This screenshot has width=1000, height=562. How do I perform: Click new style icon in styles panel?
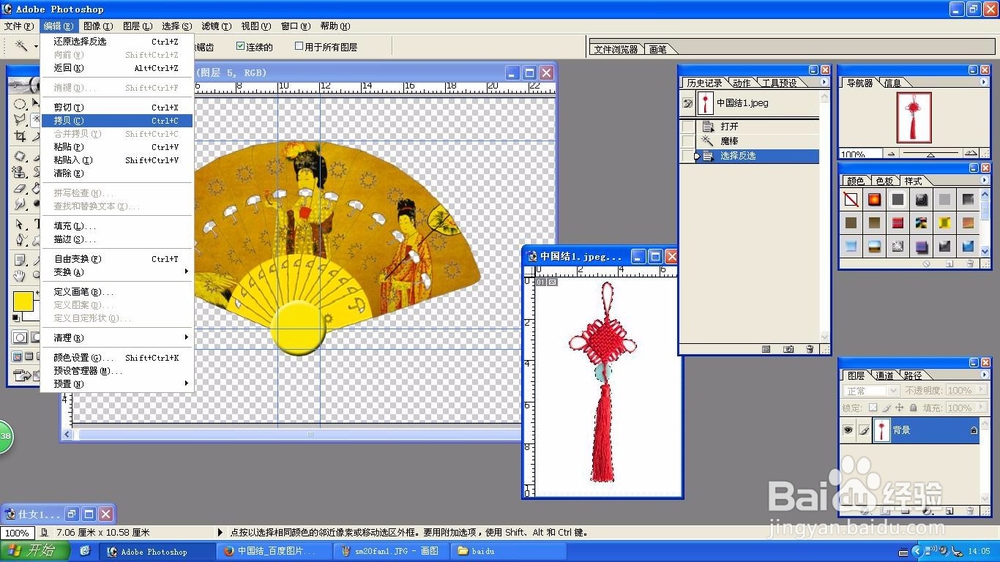pyautogui.click(x=950, y=263)
